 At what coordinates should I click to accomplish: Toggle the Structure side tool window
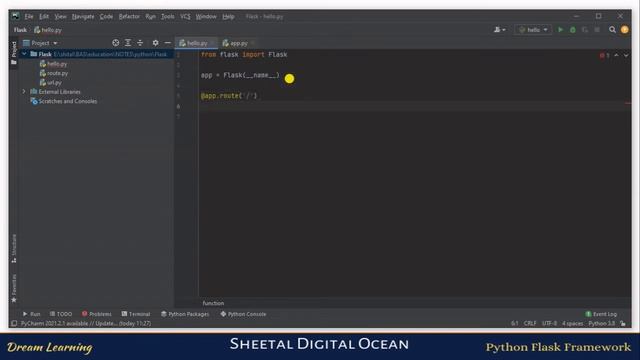point(14,248)
